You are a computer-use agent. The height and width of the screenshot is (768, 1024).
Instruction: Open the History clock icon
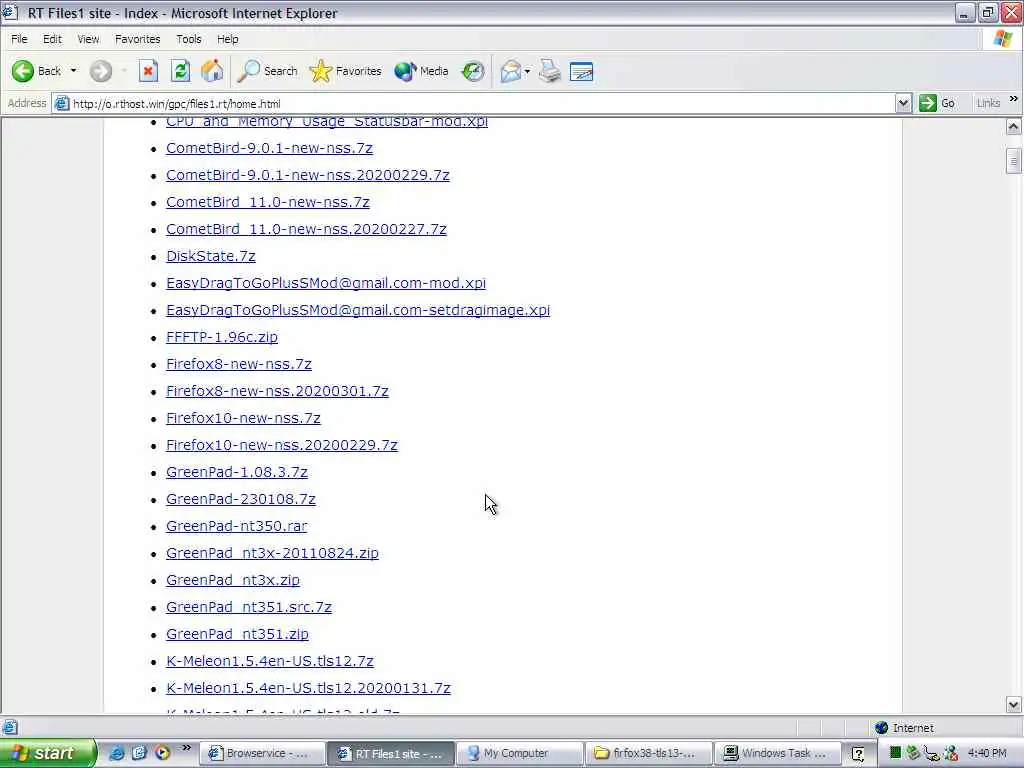pos(472,71)
